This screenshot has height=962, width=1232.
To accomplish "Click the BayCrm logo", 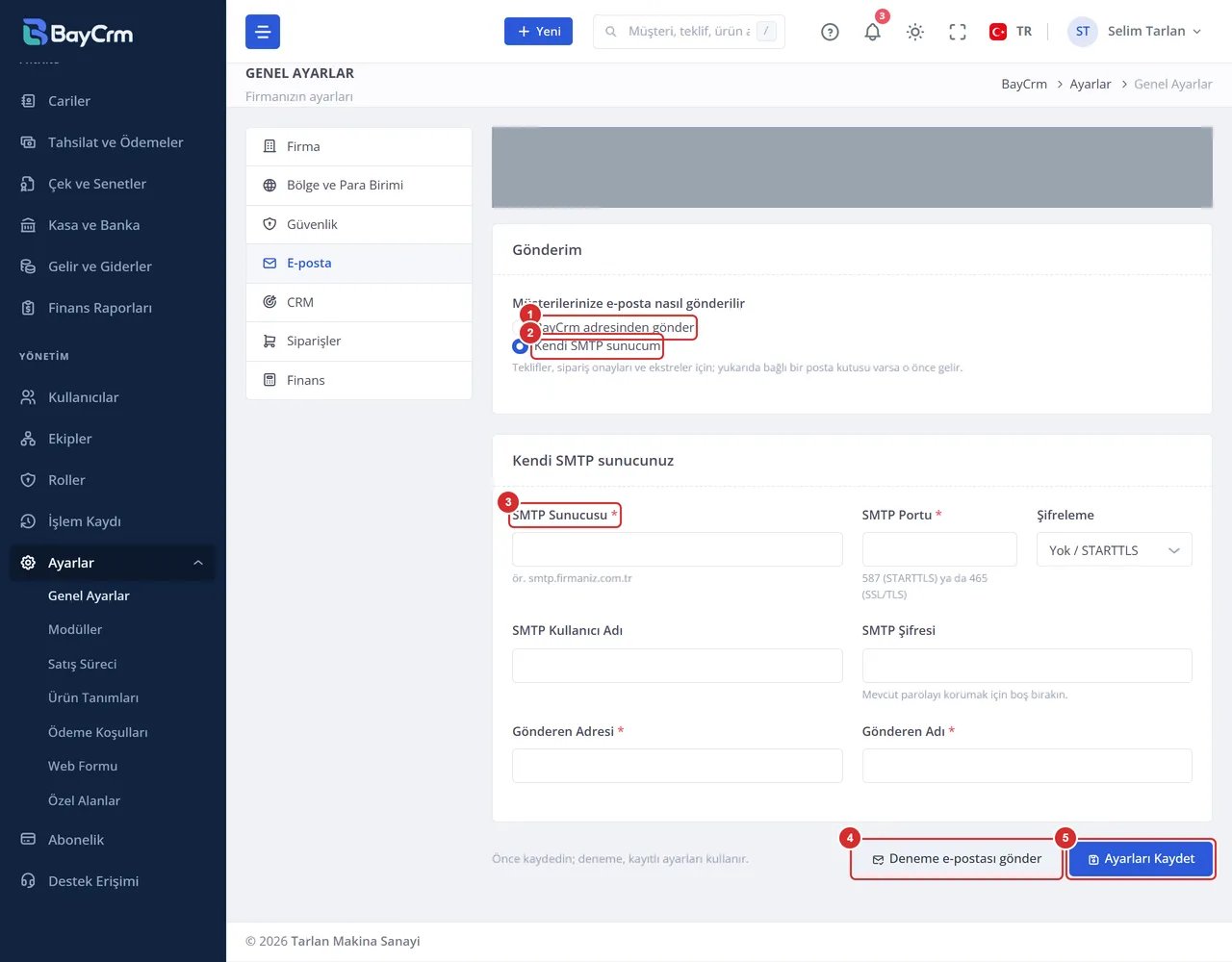I will coord(78,33).
